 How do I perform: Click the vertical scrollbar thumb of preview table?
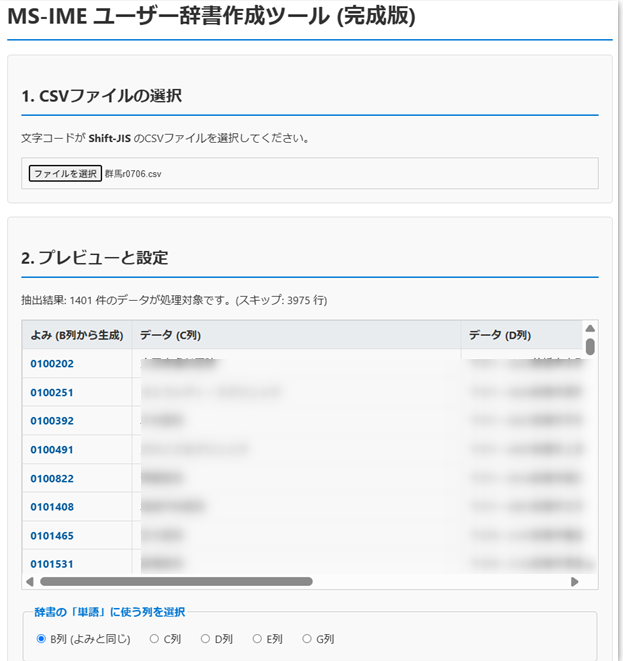[x=590, y=347]
